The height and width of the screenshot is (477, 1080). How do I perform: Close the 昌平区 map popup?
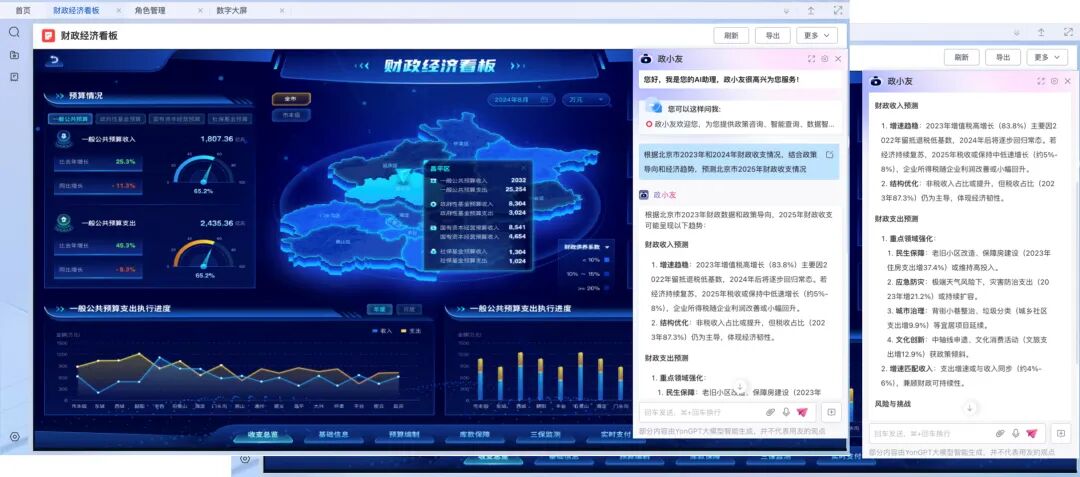523,167
